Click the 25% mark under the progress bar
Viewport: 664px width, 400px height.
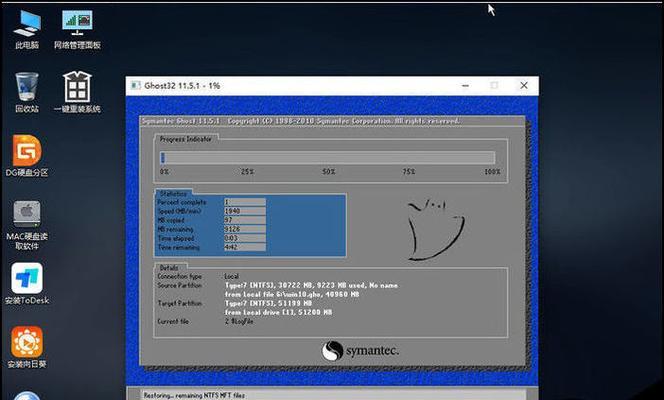pyautogui.click(x=248, y=171)
